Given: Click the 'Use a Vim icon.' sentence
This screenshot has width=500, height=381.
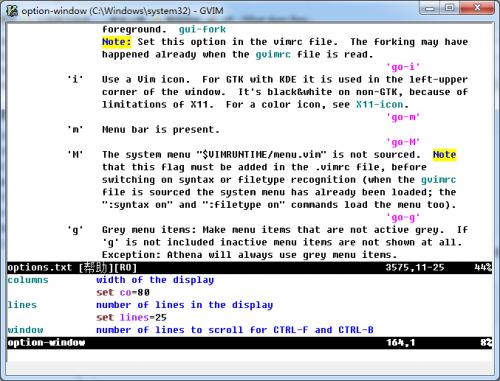Looking at the screenshot, I should [x=146, y=79].
